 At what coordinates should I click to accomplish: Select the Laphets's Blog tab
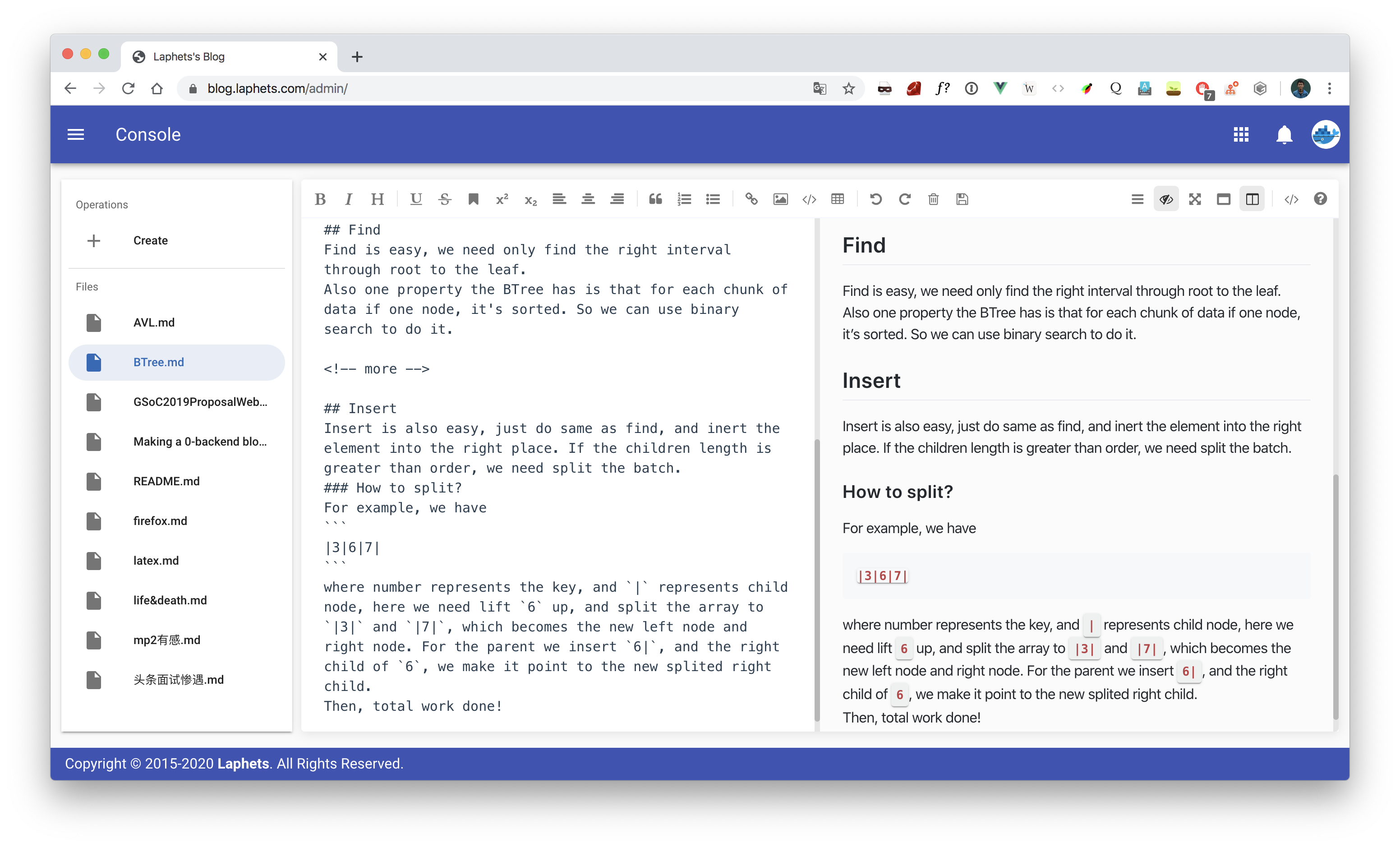[230, 57]
